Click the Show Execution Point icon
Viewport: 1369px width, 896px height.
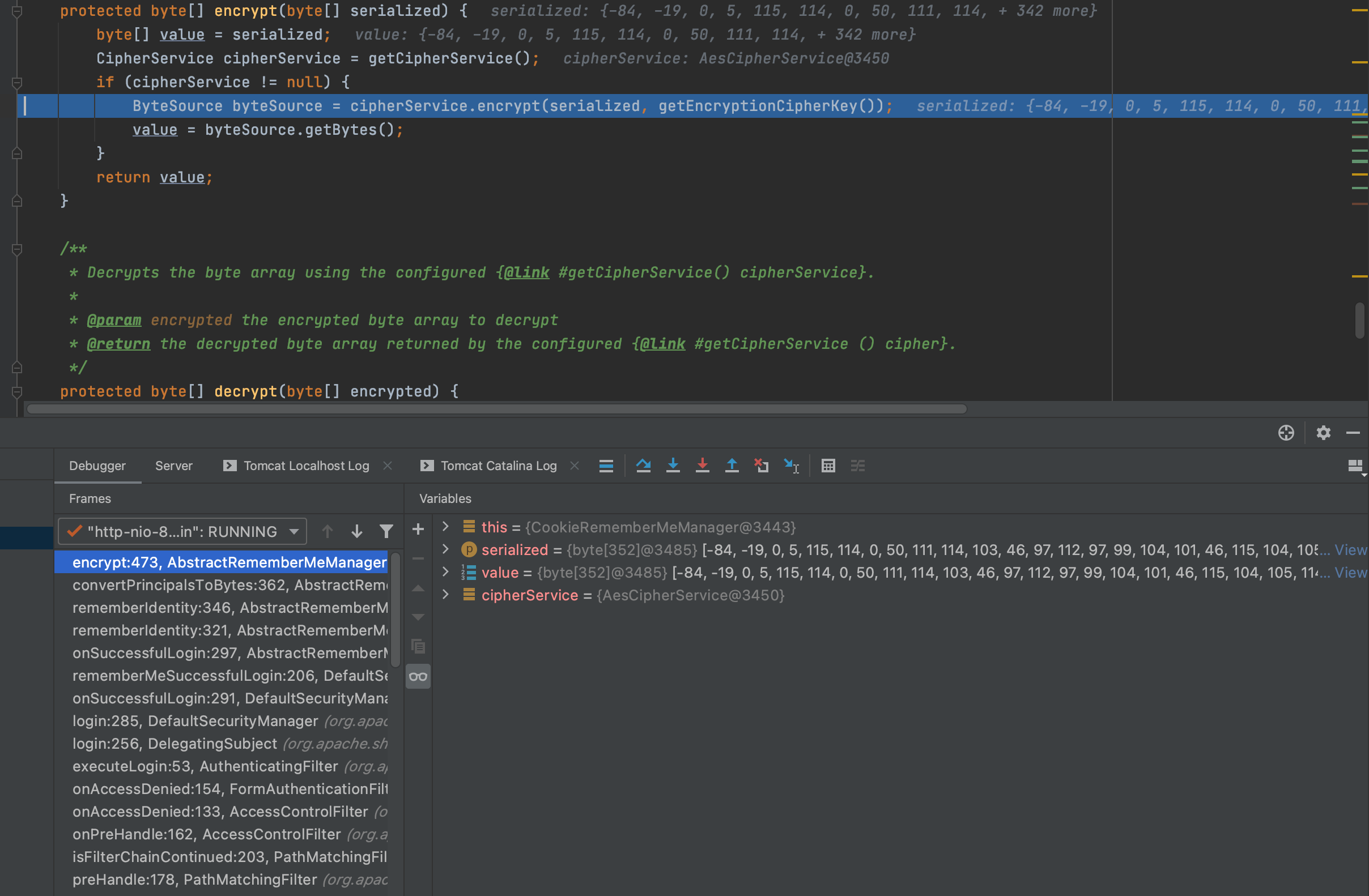pyautogui.click(x=606, y=465)
